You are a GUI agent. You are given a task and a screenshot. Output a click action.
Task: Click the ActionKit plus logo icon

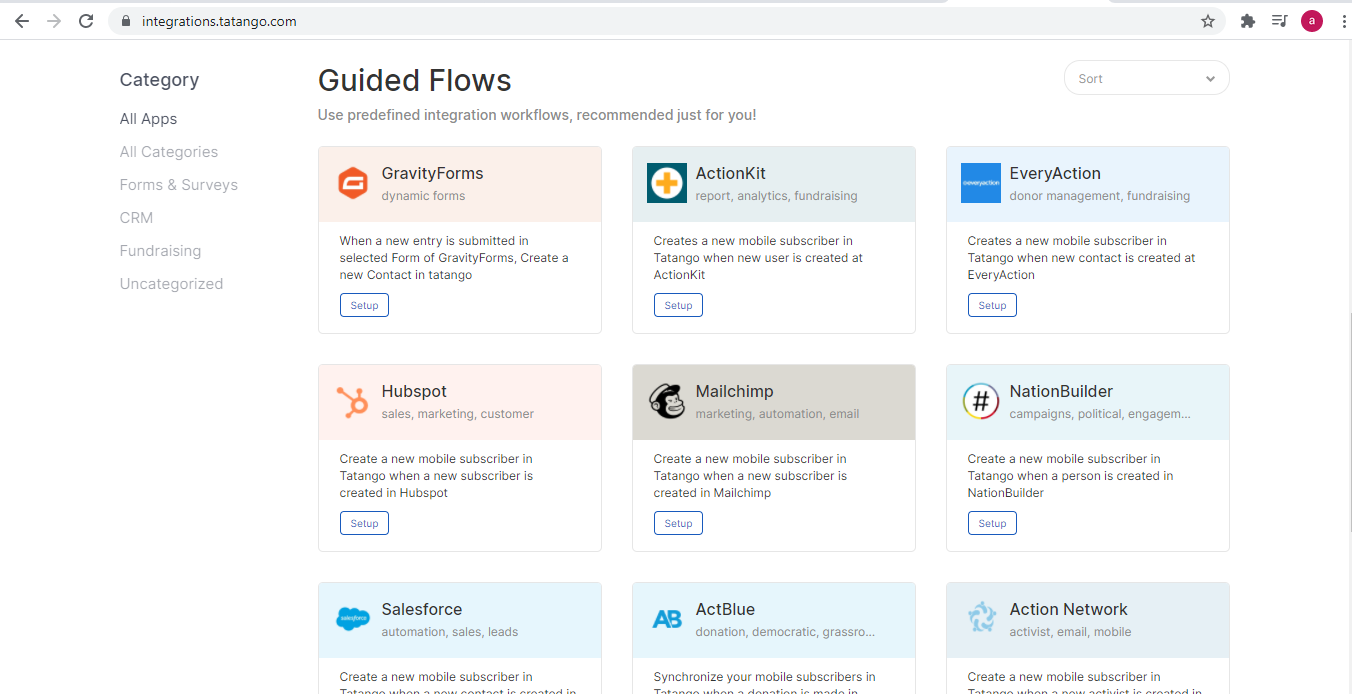[x=667, y=183]
